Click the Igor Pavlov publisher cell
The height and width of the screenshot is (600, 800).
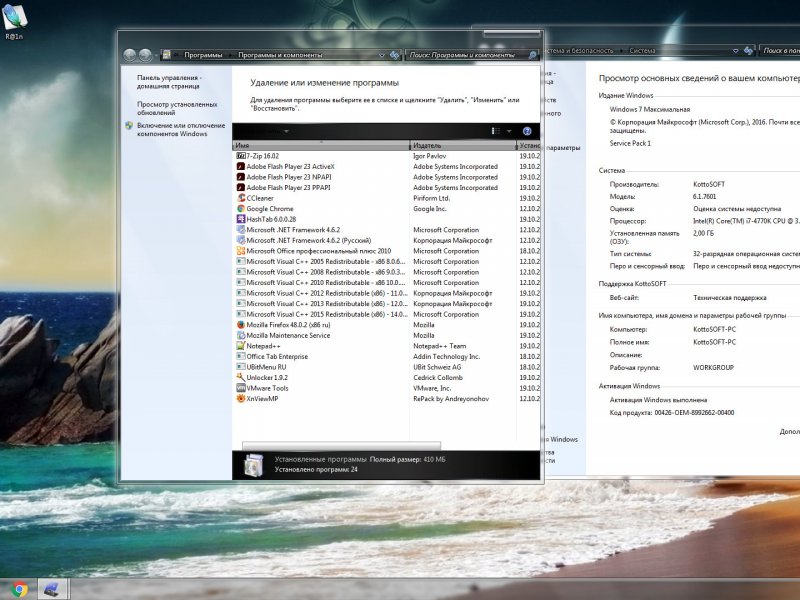[430, 156]
